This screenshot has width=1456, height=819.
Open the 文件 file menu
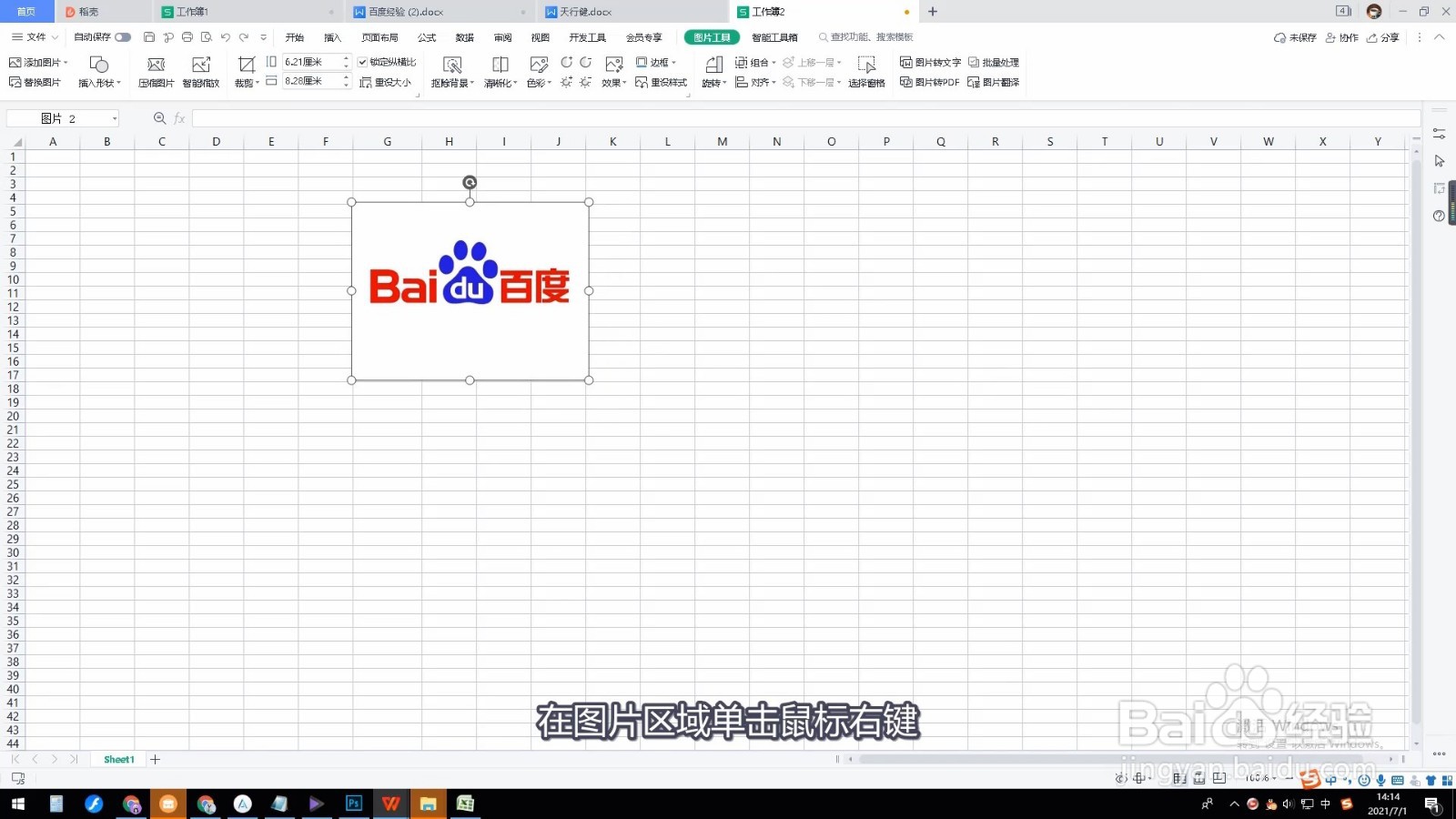pyautogui.click(x=35, y=37)
